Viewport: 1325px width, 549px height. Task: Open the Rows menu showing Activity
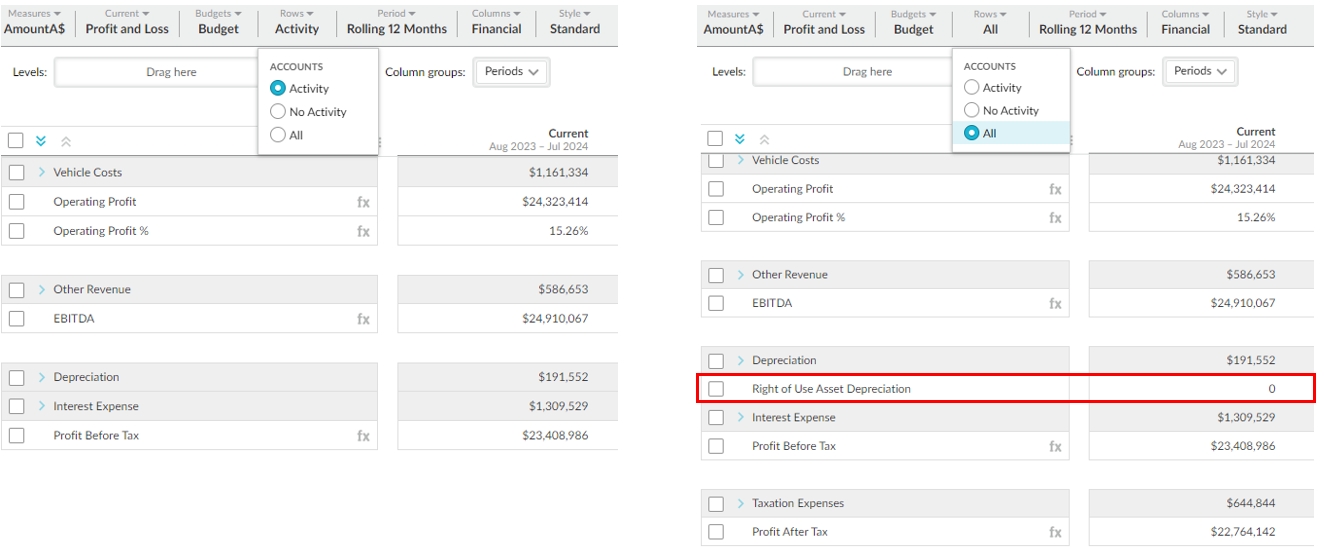tap(297, 22)
